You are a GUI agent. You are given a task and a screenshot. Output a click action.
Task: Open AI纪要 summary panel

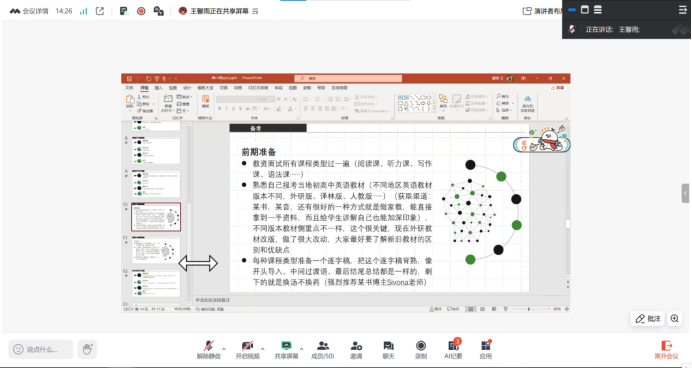[x=453, y=349]
